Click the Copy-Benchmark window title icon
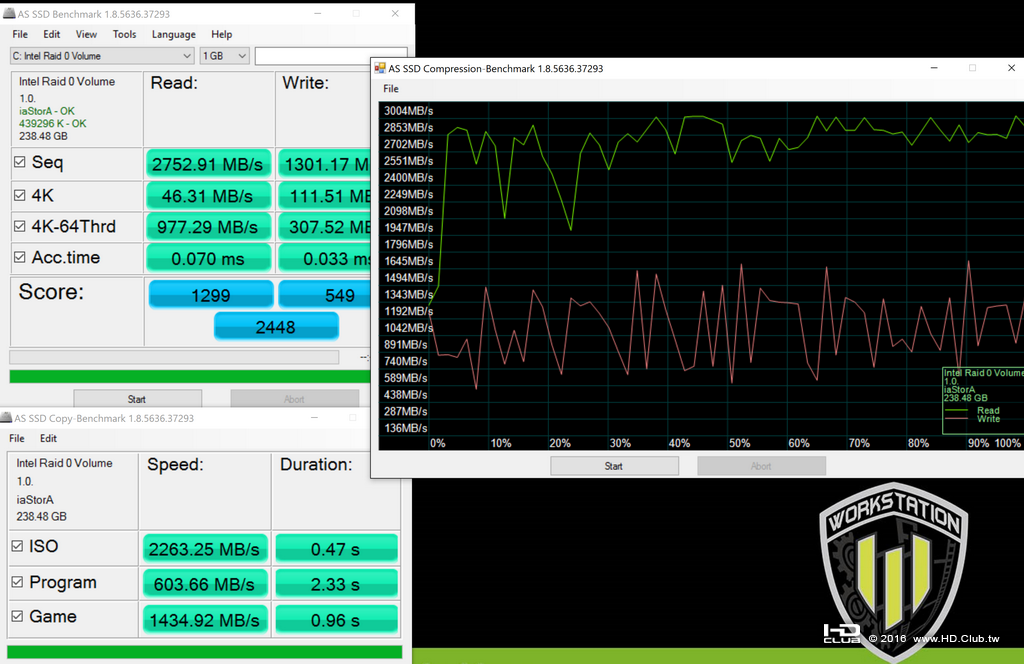This screenshot has height=664, width=1024. pyautogui.click(x=7, y=417)
